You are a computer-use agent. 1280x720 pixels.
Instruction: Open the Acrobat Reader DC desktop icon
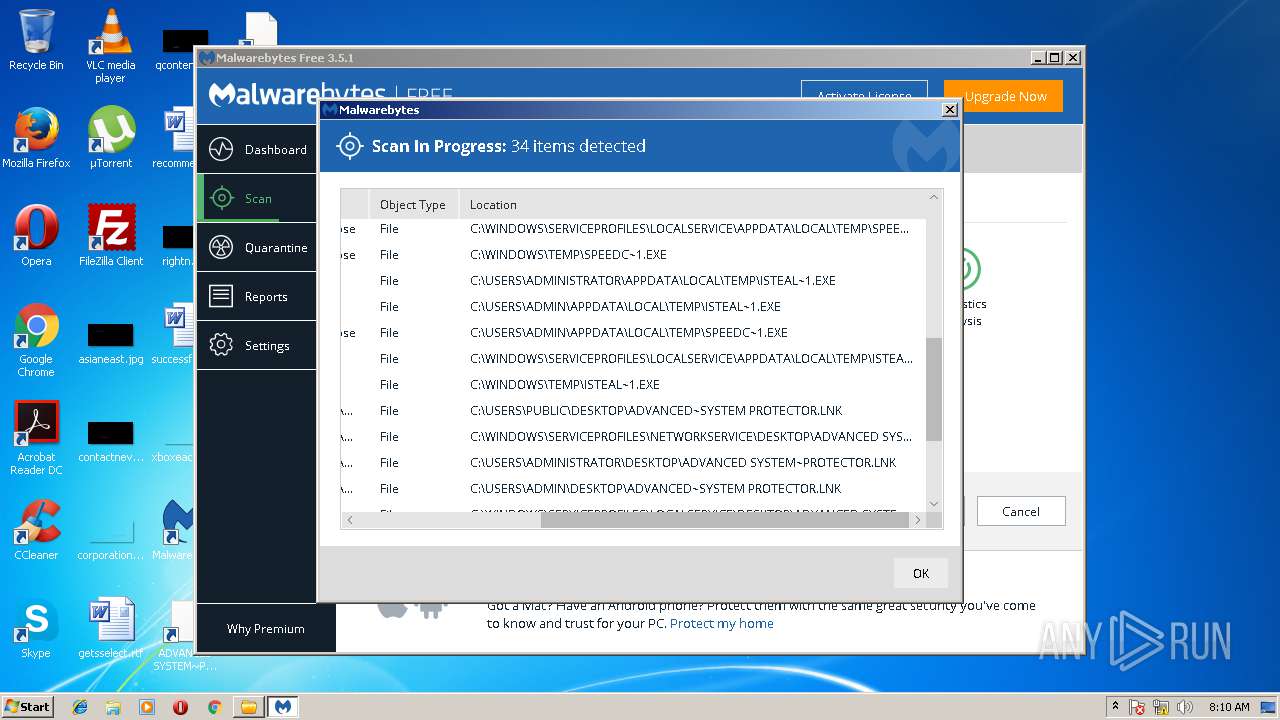(x=36, y=438)
